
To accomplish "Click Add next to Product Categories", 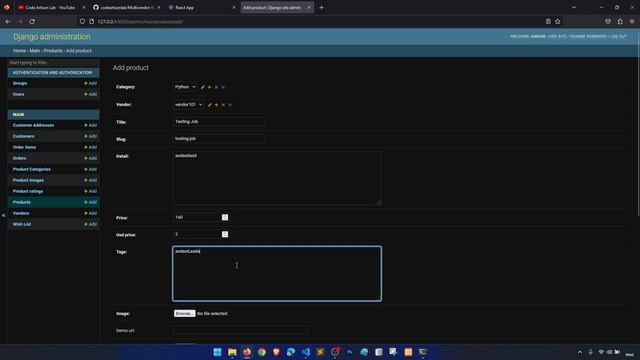I will 91,169.
